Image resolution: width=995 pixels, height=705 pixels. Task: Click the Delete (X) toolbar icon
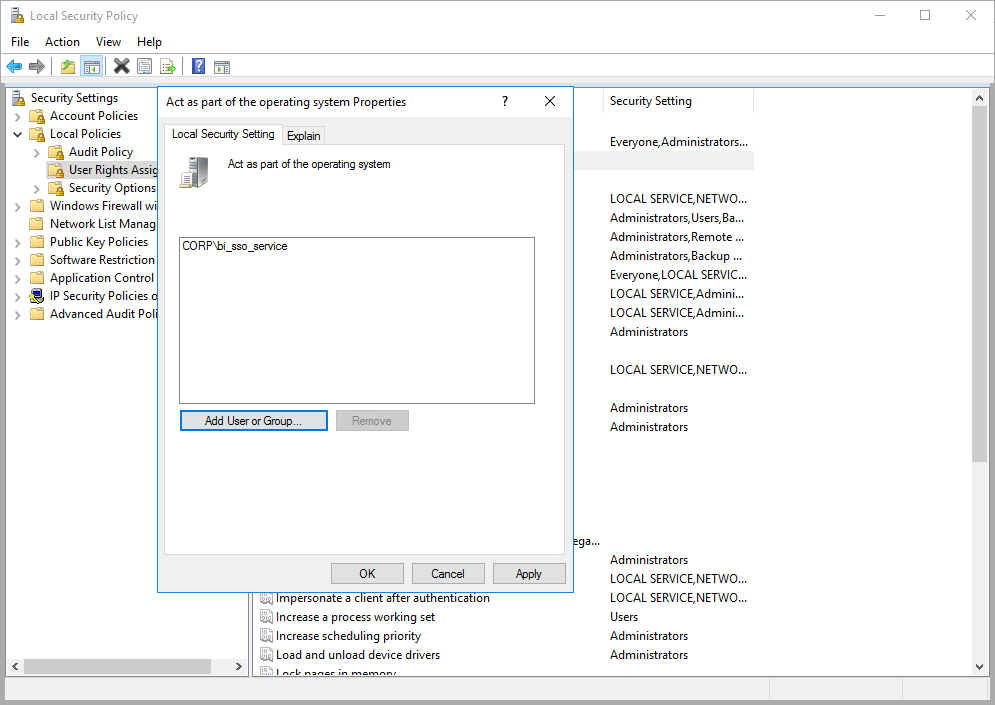pos(119,66)
